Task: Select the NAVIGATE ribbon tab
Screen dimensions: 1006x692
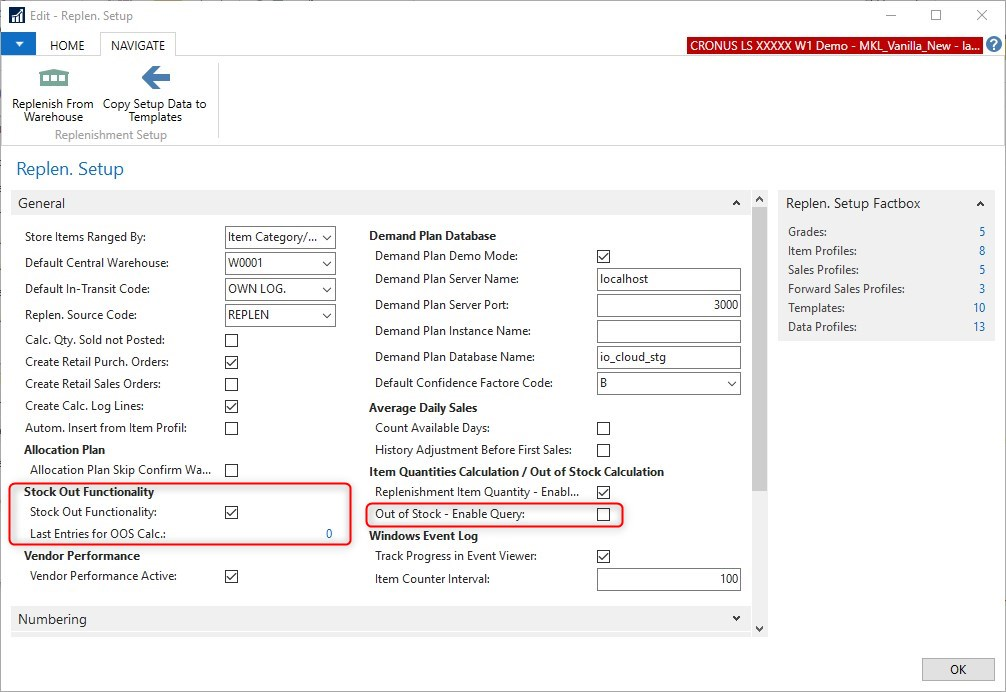Action: (x=138, y=46)
